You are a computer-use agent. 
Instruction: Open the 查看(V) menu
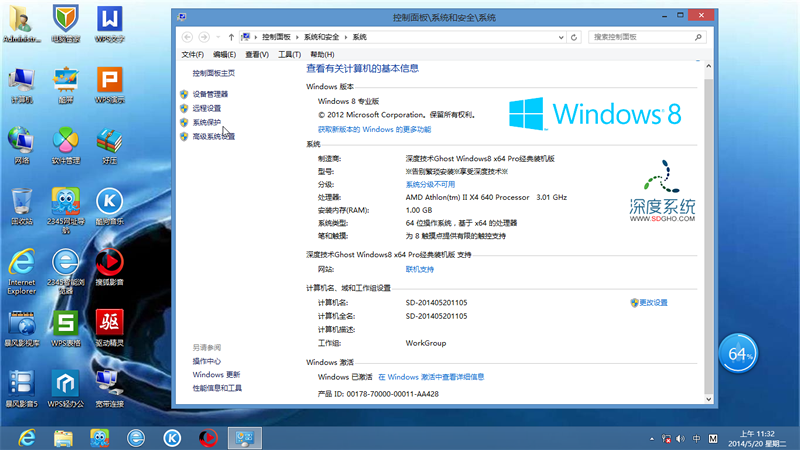[x=257, y=55]
